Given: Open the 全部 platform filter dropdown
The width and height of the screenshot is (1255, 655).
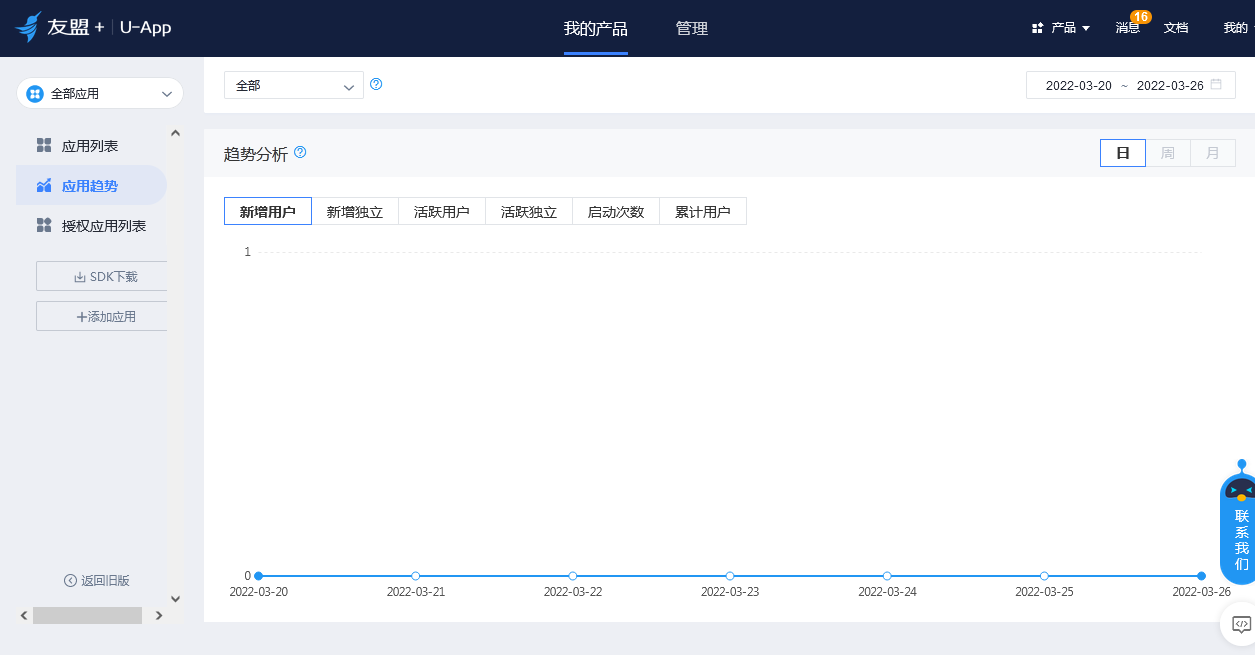Looking at the screenshot, I should tap(293, 86).
